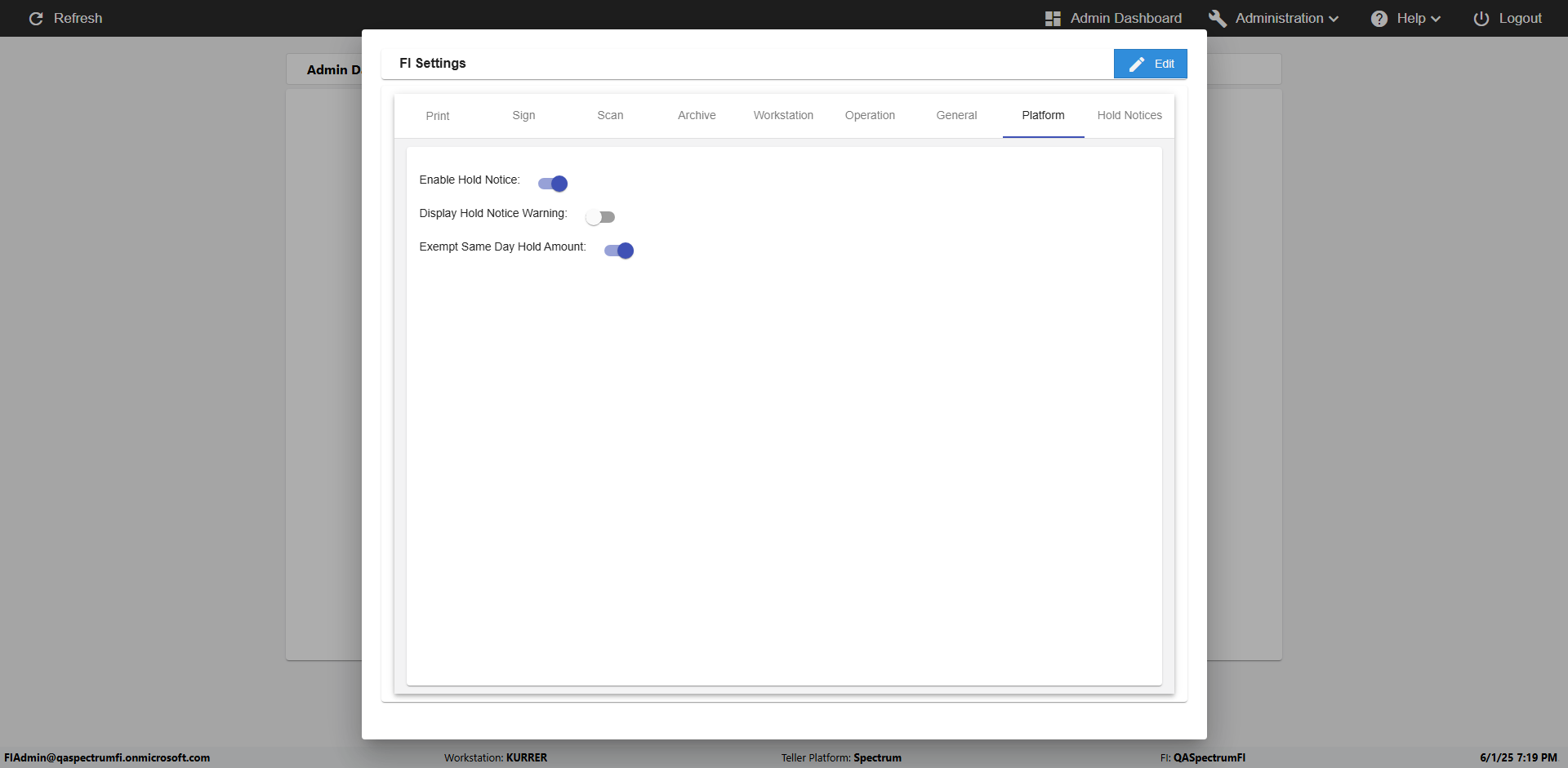Click the pencil icon on Edit button
The width and height of the screenshot is (1568, 768).
coord(1137,64)
